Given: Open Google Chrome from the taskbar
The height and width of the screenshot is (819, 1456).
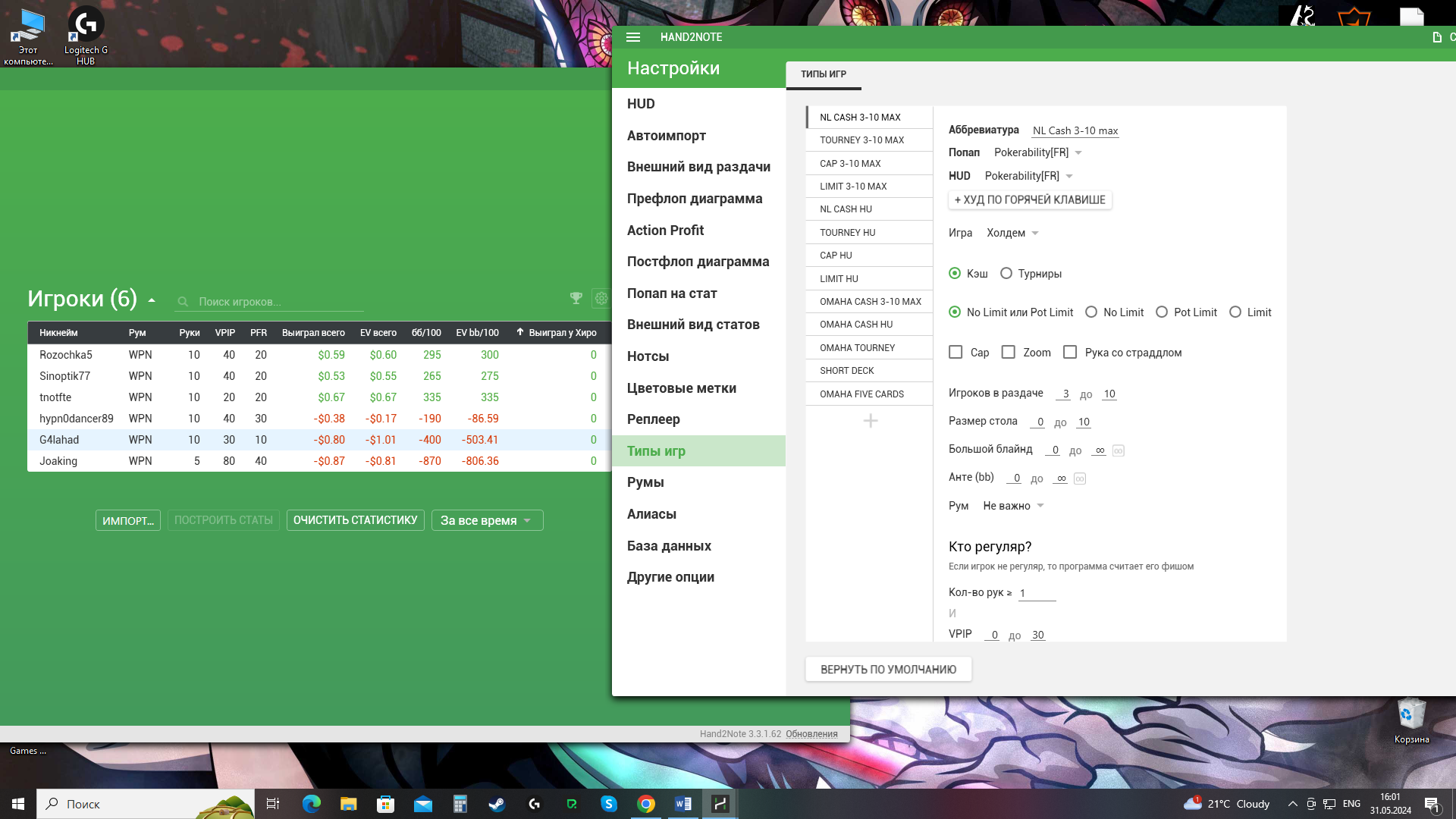Looking at the screenshot, I should coord(646,804).
